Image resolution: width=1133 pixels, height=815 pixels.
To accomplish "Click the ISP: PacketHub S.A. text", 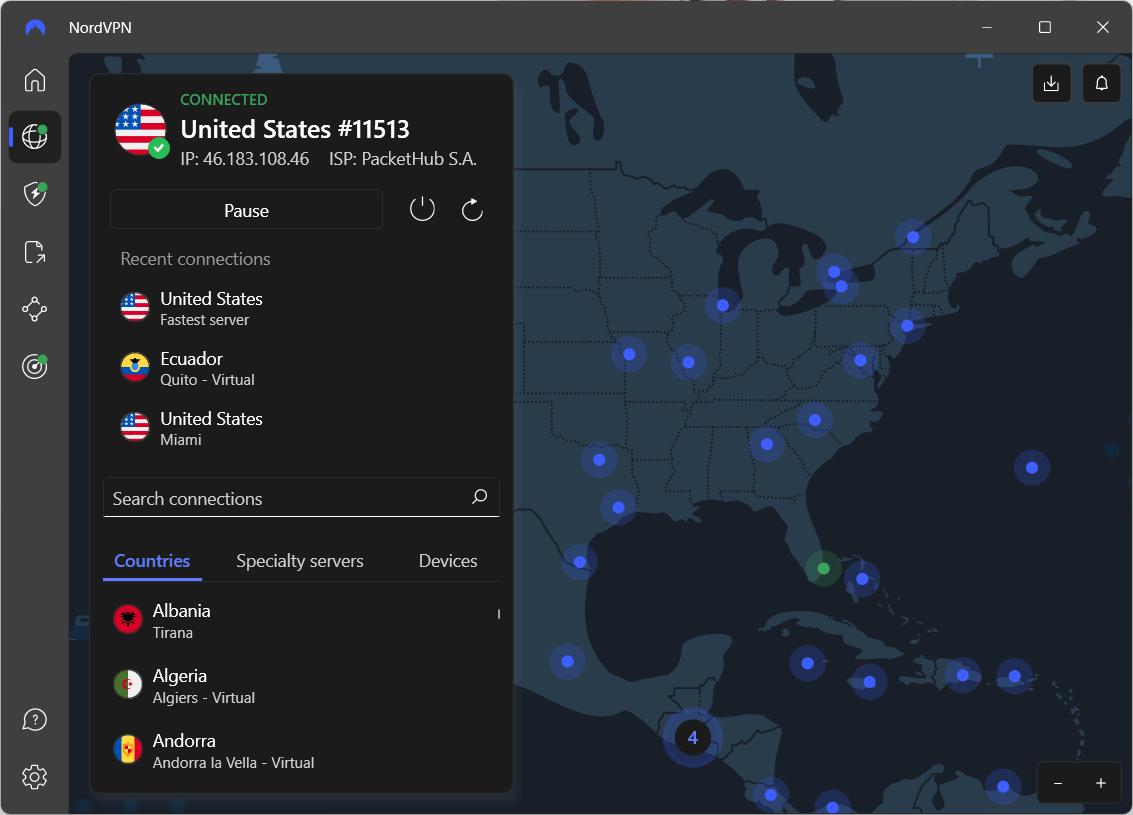I will pos(402,159).
